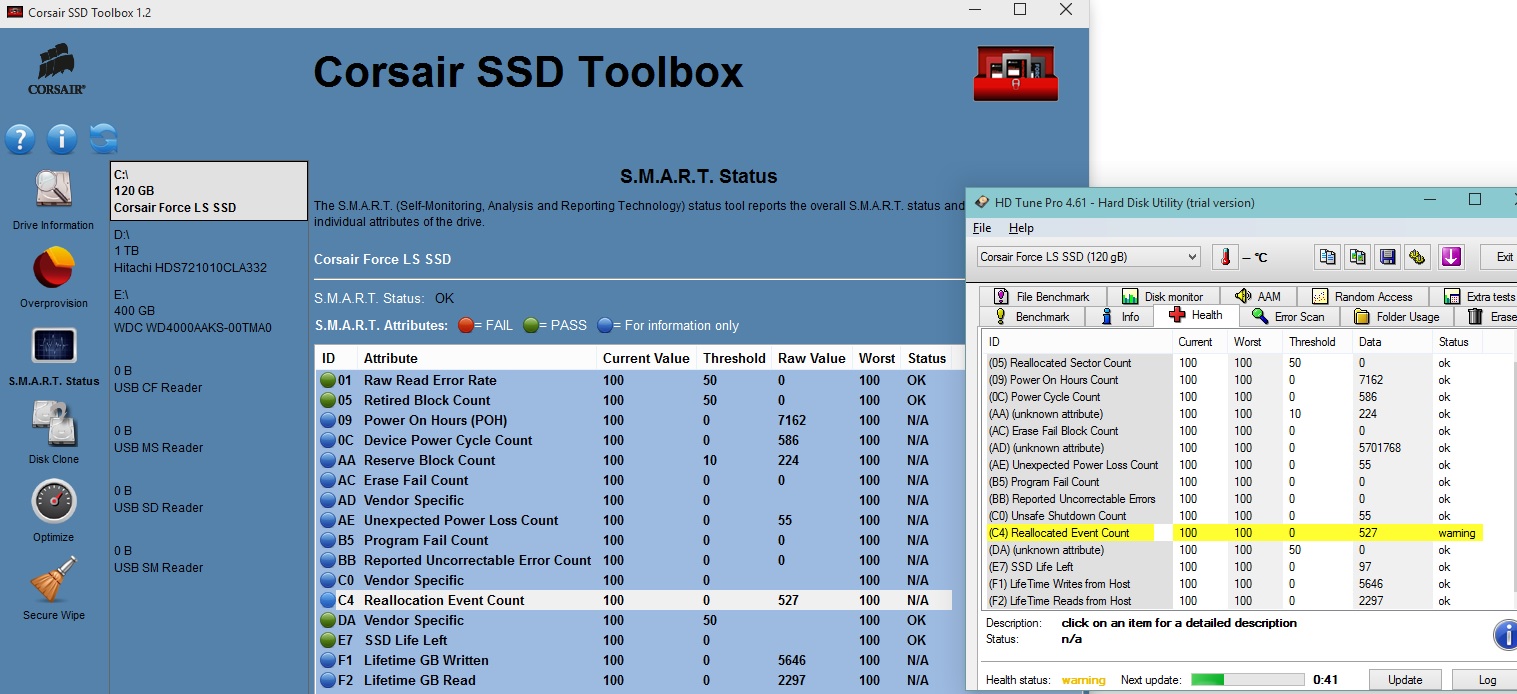This screenshot has height=694, width=1517.
Task: Click the Threshold column header in Corsair table
Action: [x=734, y=358]
